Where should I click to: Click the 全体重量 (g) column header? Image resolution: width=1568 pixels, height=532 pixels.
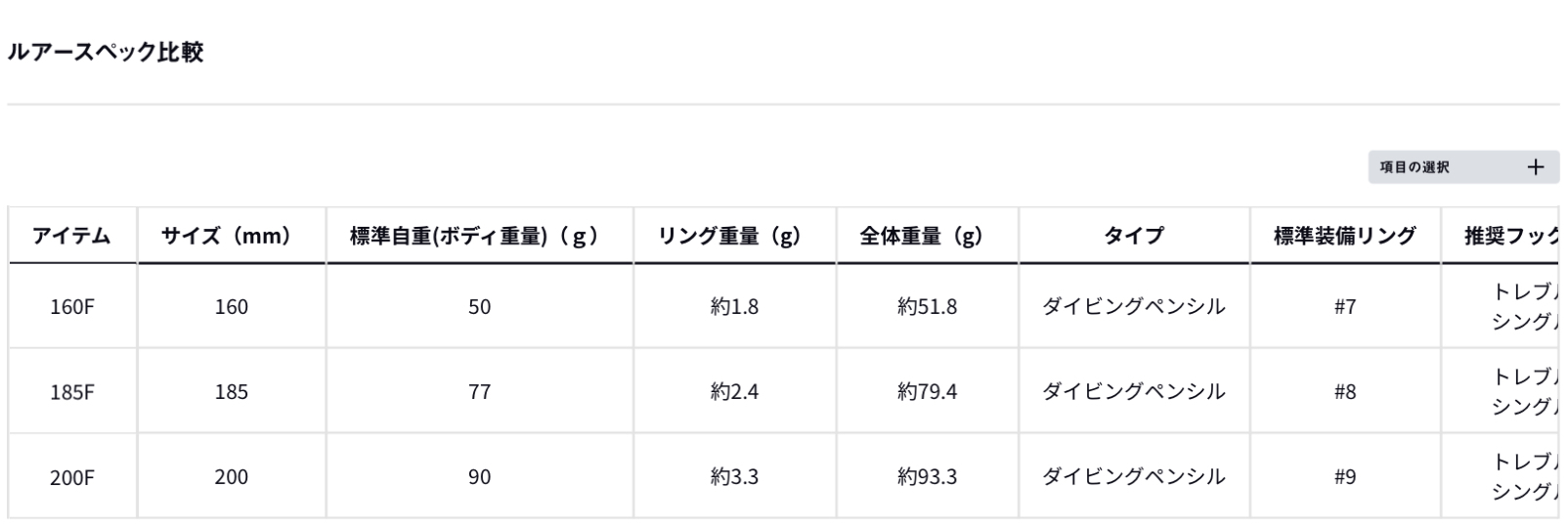pyautogui.click(x=926, y=236)
